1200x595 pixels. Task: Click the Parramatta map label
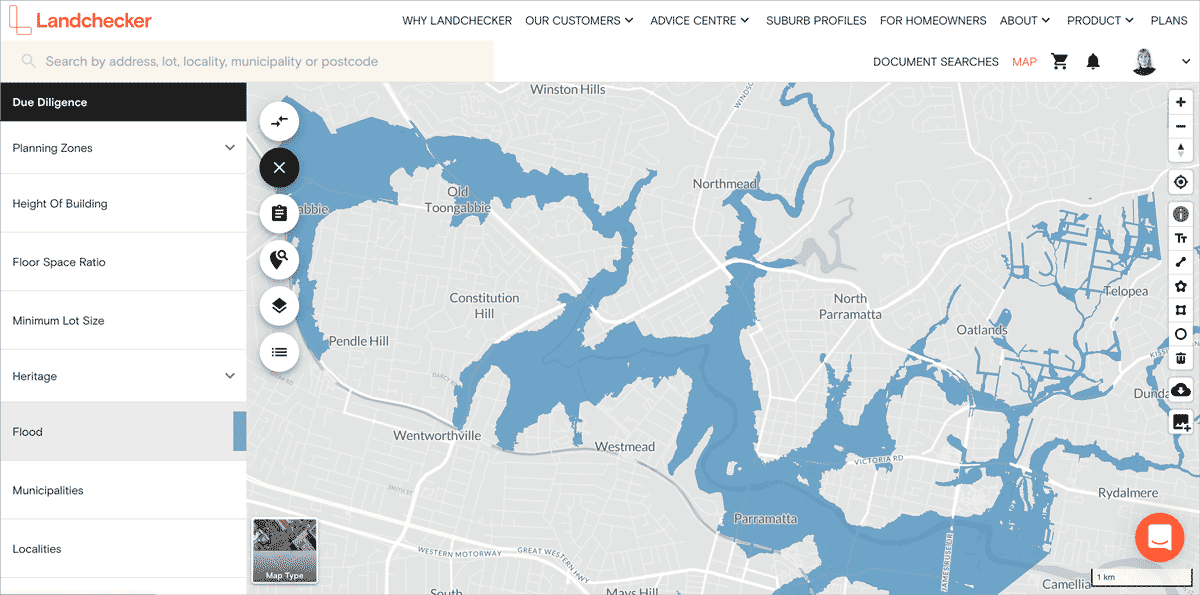pyautogui.click(x=765, y=519)
